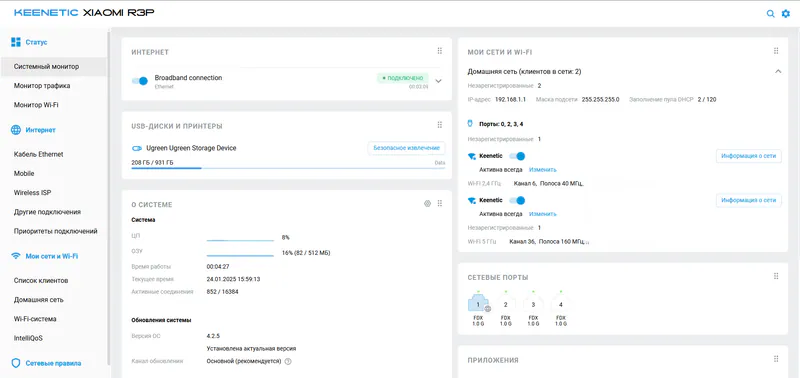Click the Keenetic Xiaomi R3P logo
This screenshot has width=800, height=378.
coord(84,13)
